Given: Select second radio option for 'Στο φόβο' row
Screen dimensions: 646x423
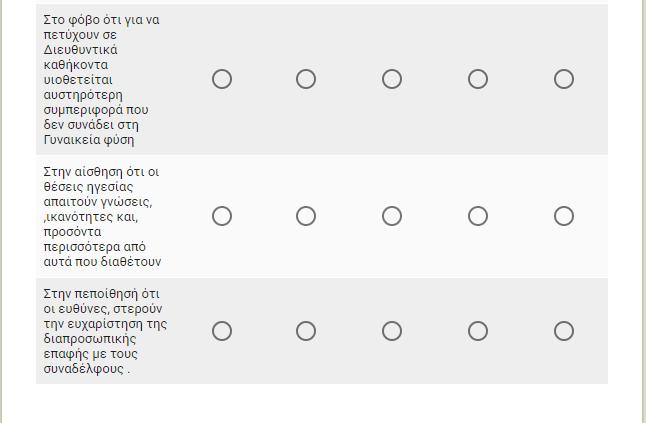Looking at the screenshot, I should (x=306, y=79).
